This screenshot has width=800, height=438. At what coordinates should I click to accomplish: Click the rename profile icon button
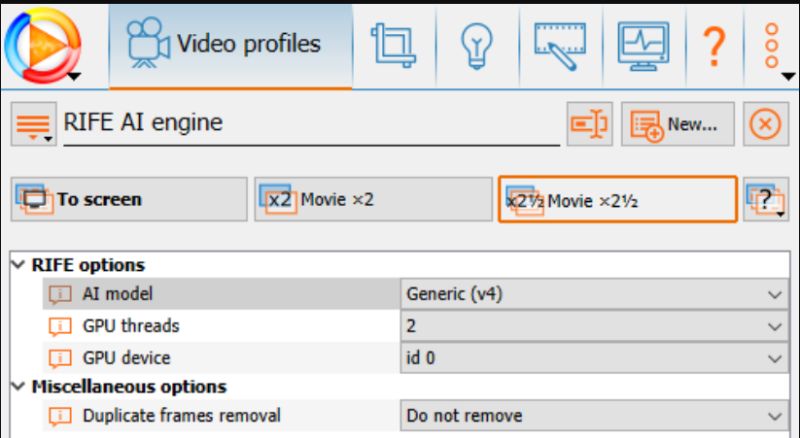click(589, 124)
